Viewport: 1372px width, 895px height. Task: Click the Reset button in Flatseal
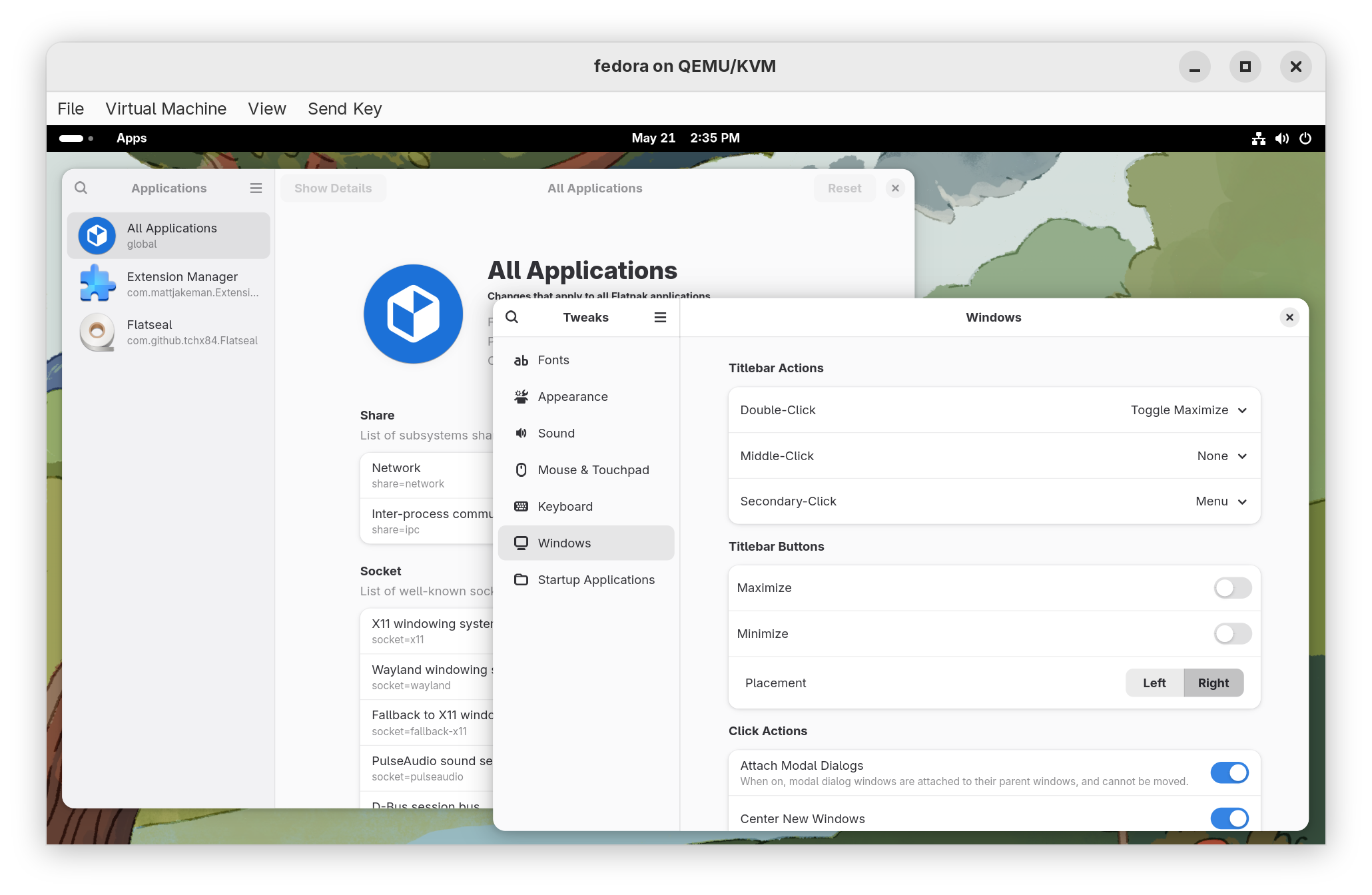(x=845, y=188)
